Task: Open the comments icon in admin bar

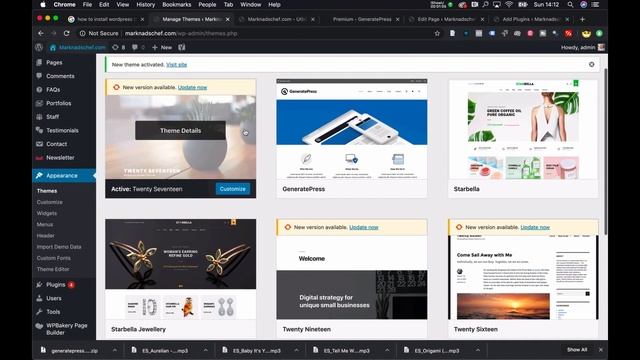Action: [138, 47]
